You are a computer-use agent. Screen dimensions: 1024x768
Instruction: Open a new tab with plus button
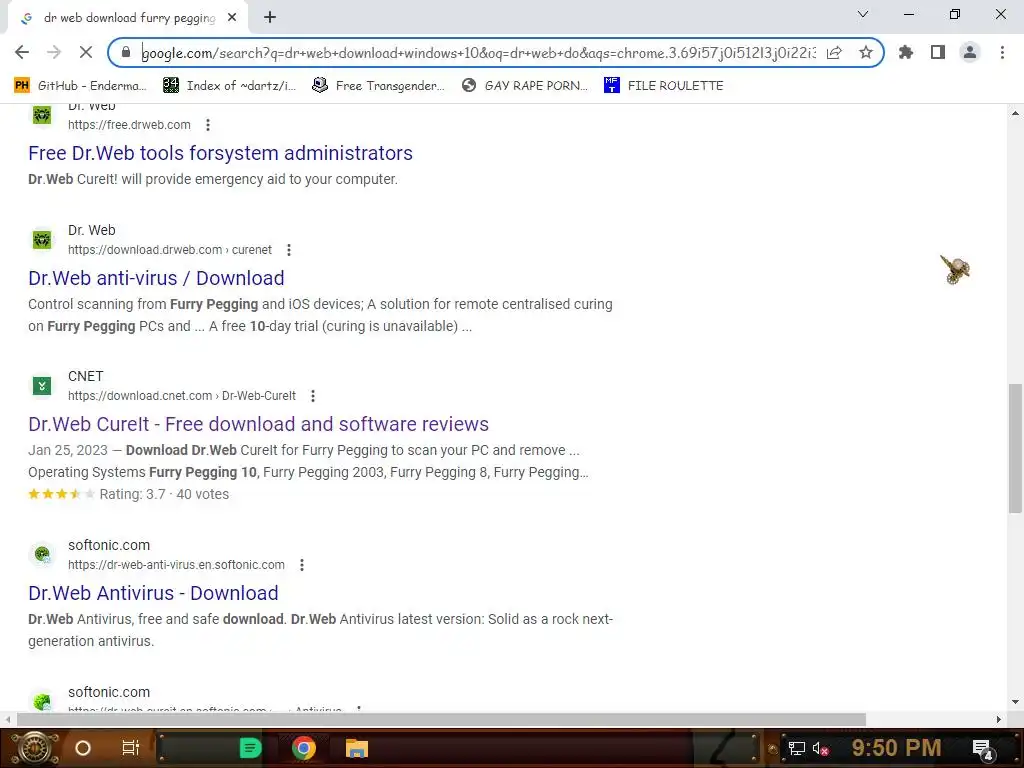[270, 18]
